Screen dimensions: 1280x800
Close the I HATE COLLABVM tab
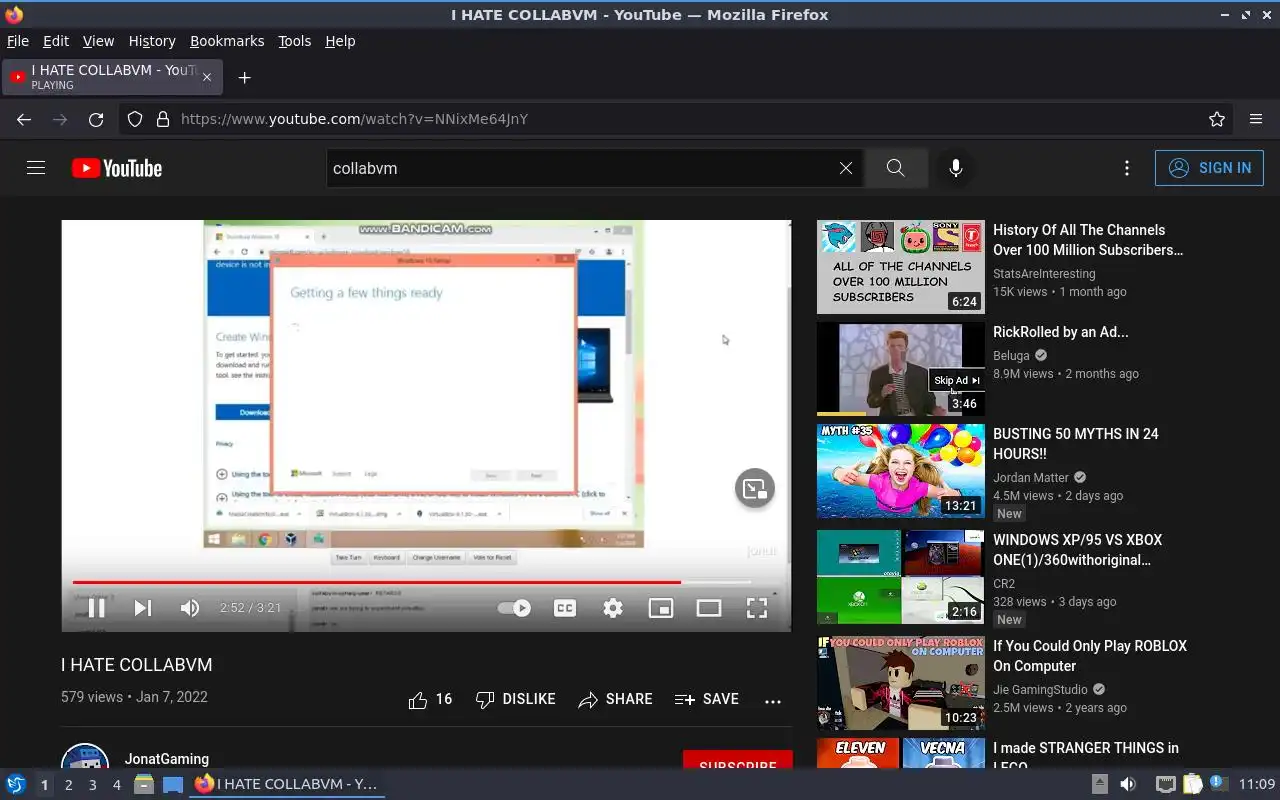pos(207,77)
